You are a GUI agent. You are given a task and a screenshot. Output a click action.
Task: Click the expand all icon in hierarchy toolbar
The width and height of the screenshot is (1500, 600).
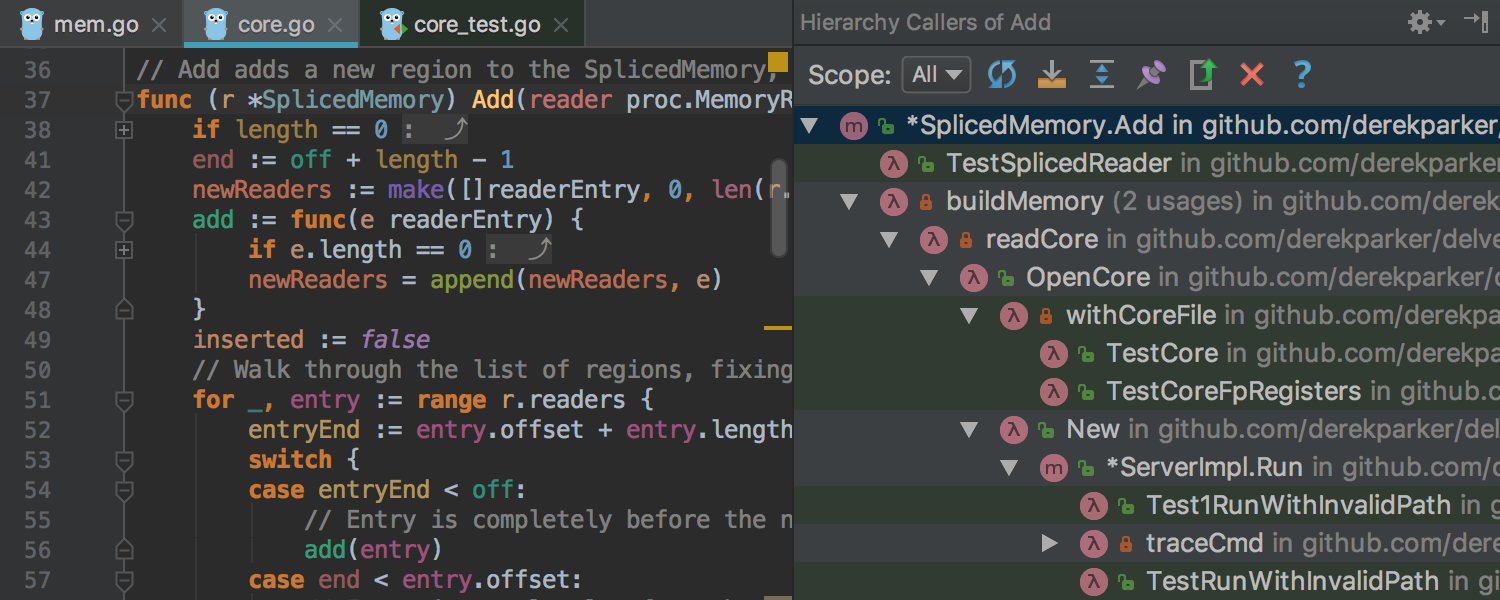[x=1101, y=74]
